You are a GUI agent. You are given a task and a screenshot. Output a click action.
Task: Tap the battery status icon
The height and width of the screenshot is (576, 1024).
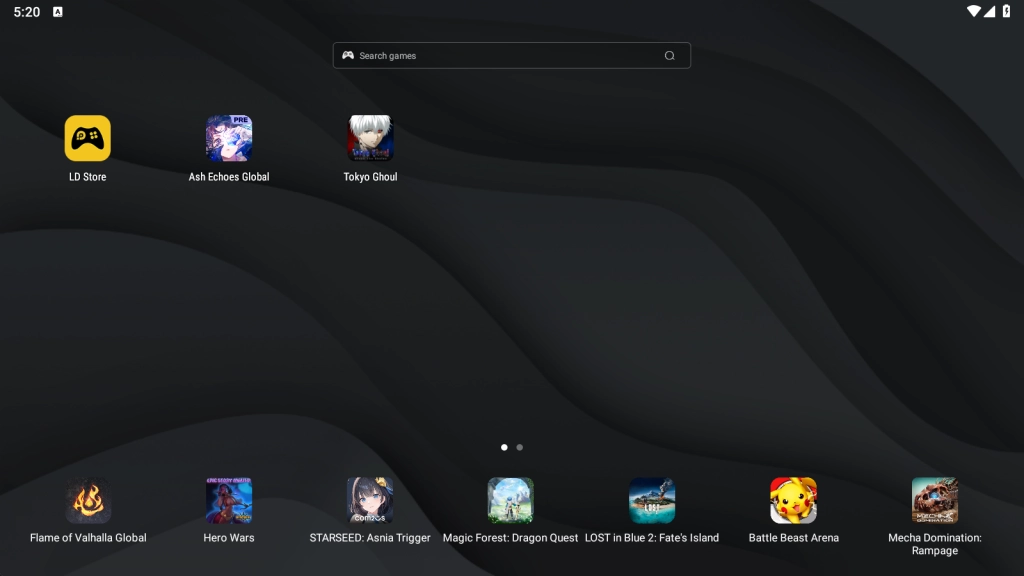pos(1006,11)
